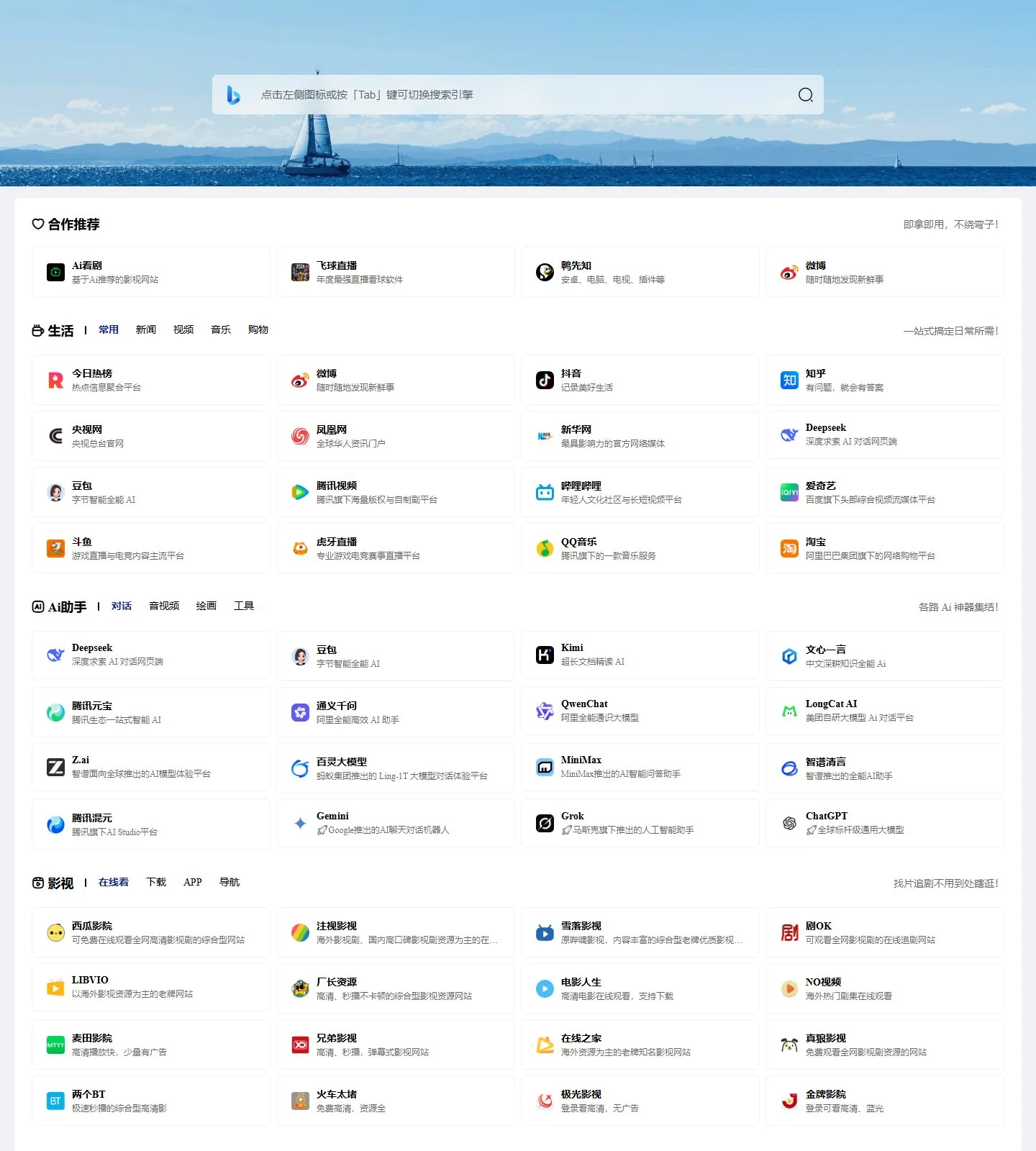1036x1151 pixels.
Task: Open the 真狼影视 link
Action: (x=885, y=1045)
